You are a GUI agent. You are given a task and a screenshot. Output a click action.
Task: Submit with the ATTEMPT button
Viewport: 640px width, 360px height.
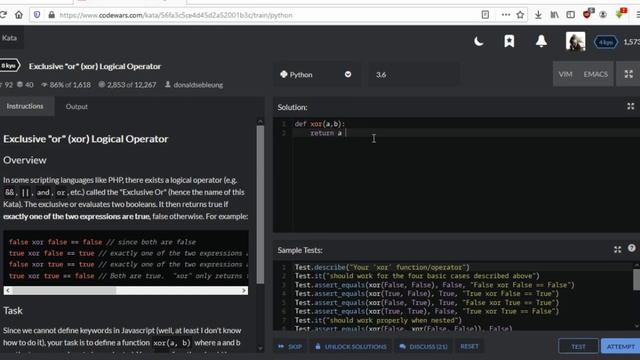(x=620, y=347)
